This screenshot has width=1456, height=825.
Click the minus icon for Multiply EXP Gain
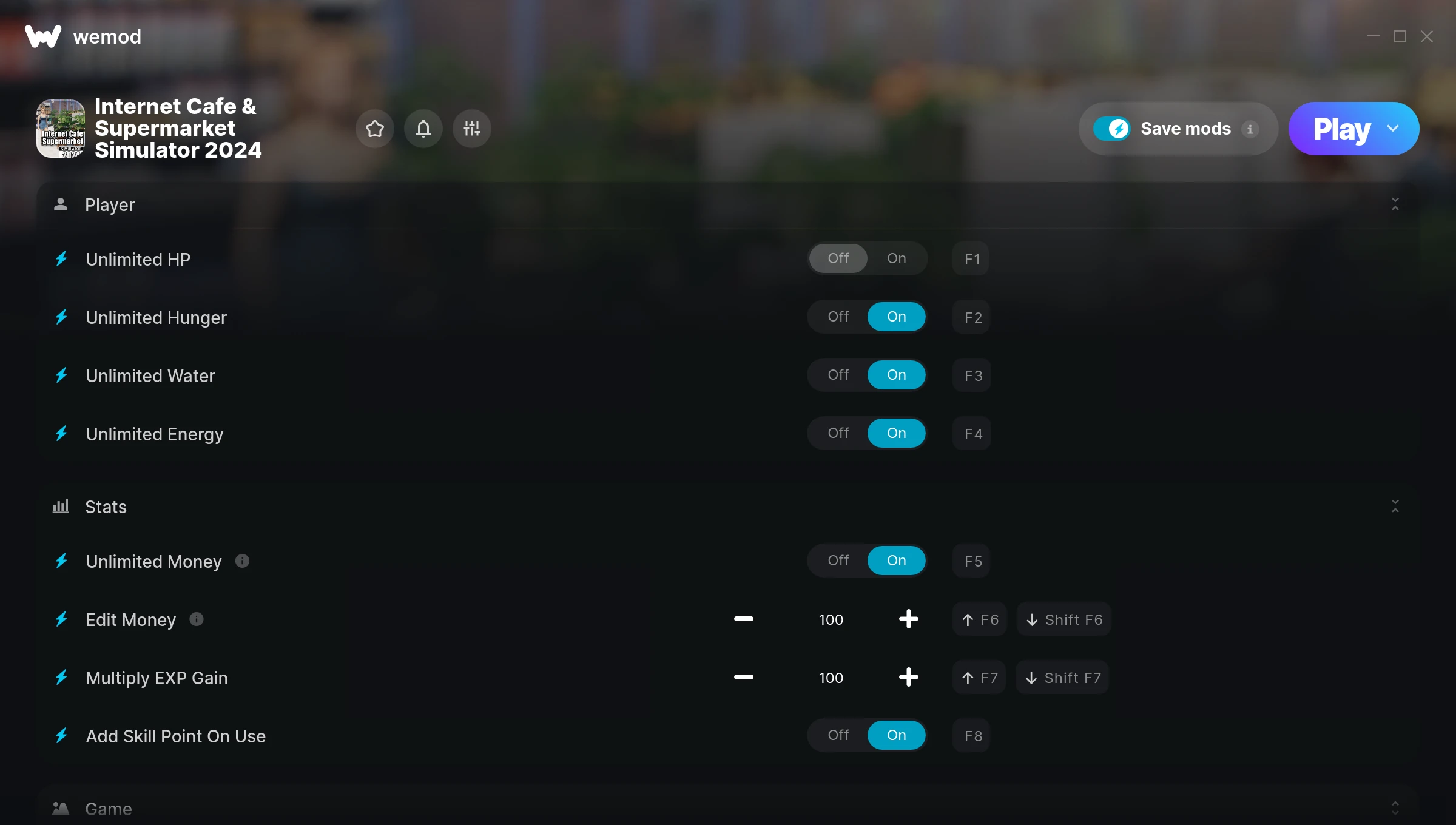click(743, 677)
